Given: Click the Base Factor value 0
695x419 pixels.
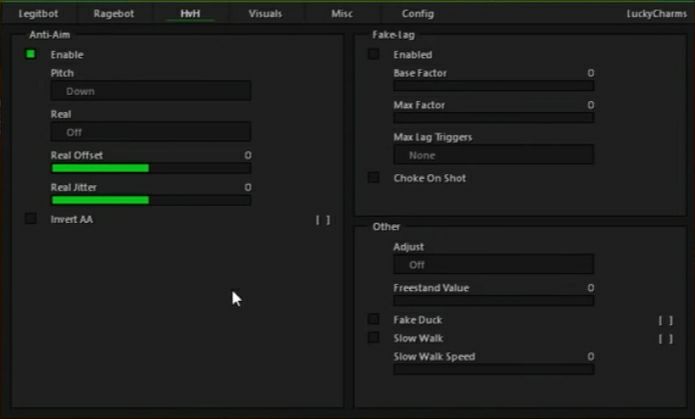Looking at the screenshot, I should (590, 73).
